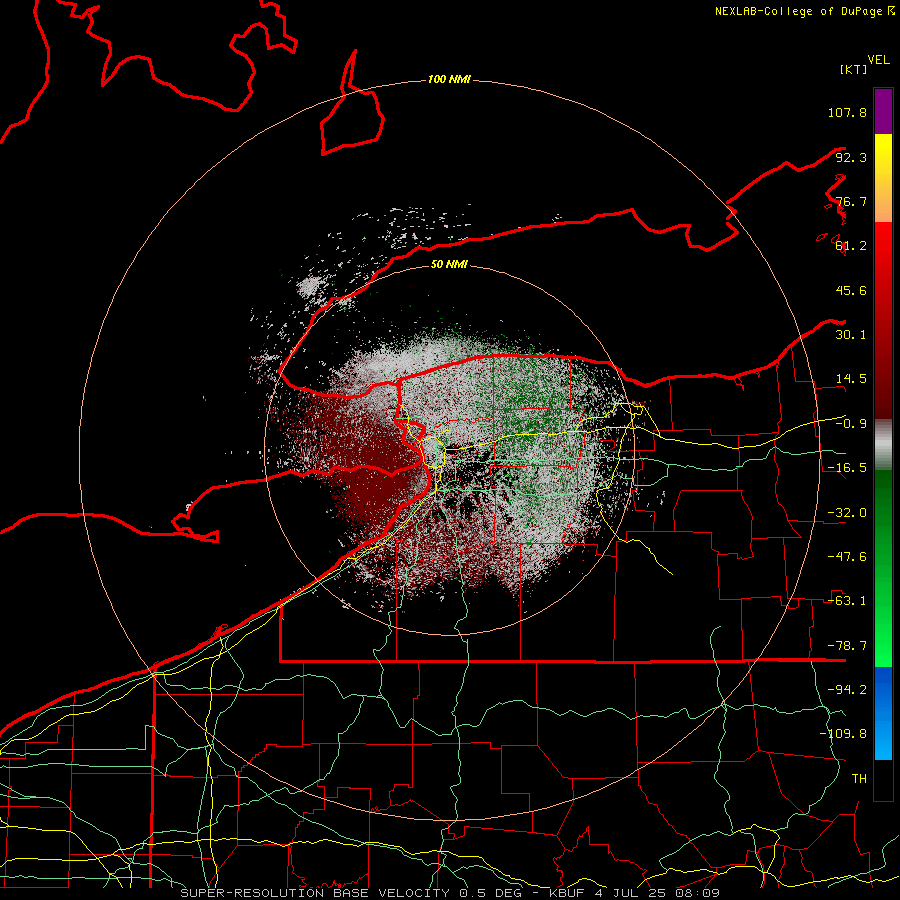Viewport: 900px width, 900px height.
Task: Click the -16.5 velocity scale value
Action: (847, 468)
